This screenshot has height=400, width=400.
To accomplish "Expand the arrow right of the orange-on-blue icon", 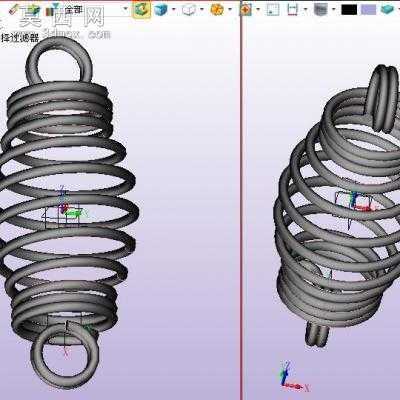I will [x=258, y=9].
